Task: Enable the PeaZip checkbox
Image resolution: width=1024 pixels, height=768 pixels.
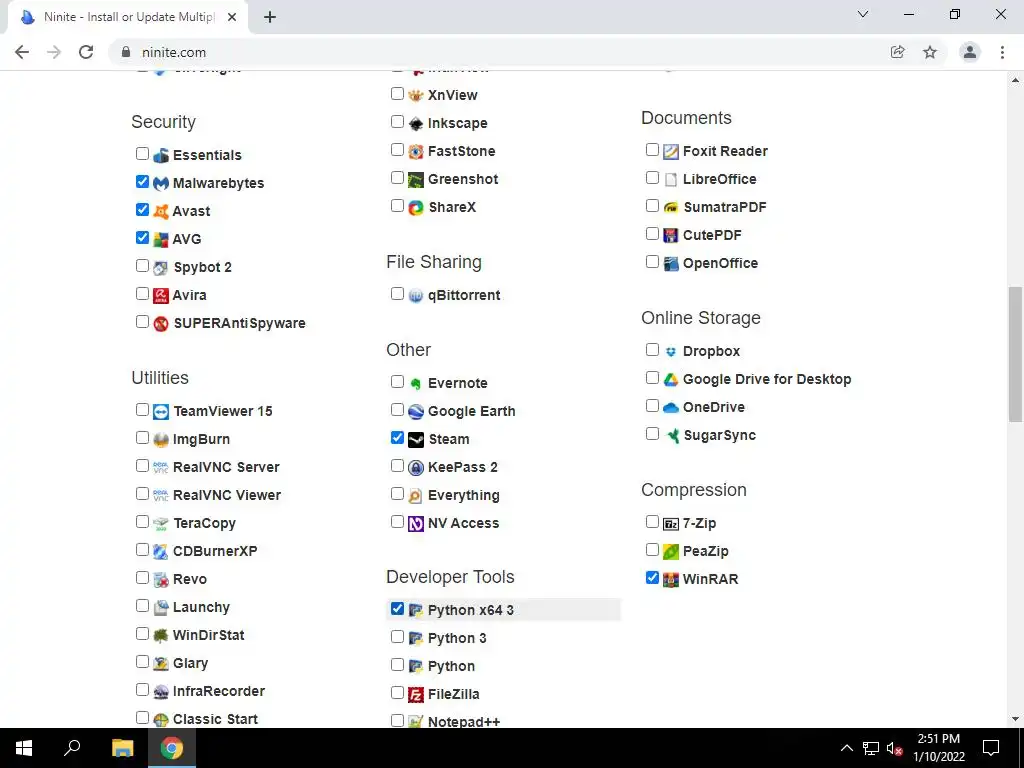Action: [652, 550]
